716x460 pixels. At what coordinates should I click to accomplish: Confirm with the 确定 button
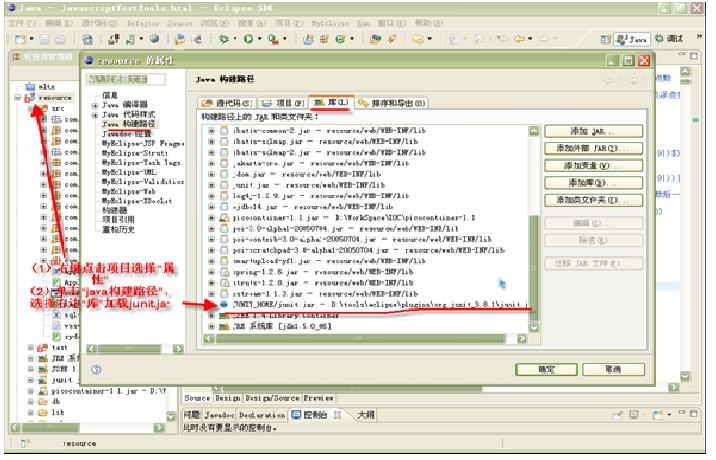pyautogui.click(x=546, y=369)
